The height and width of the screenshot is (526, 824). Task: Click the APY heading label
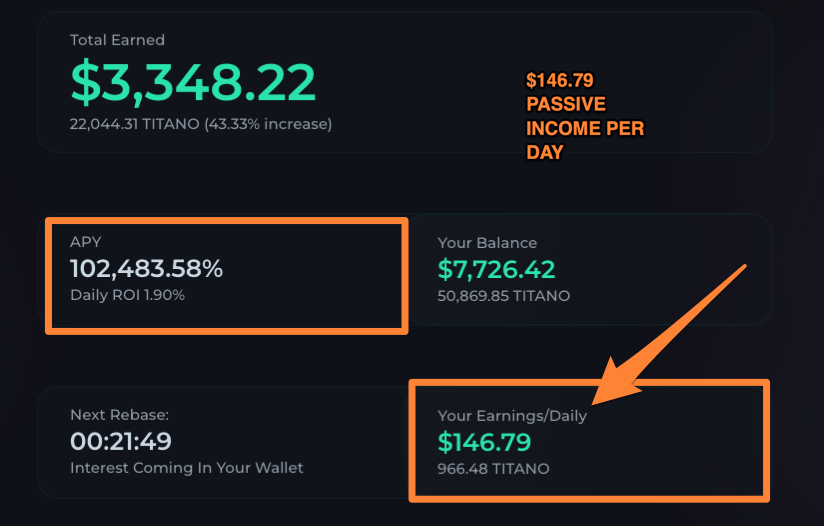(x=85, y=242)
